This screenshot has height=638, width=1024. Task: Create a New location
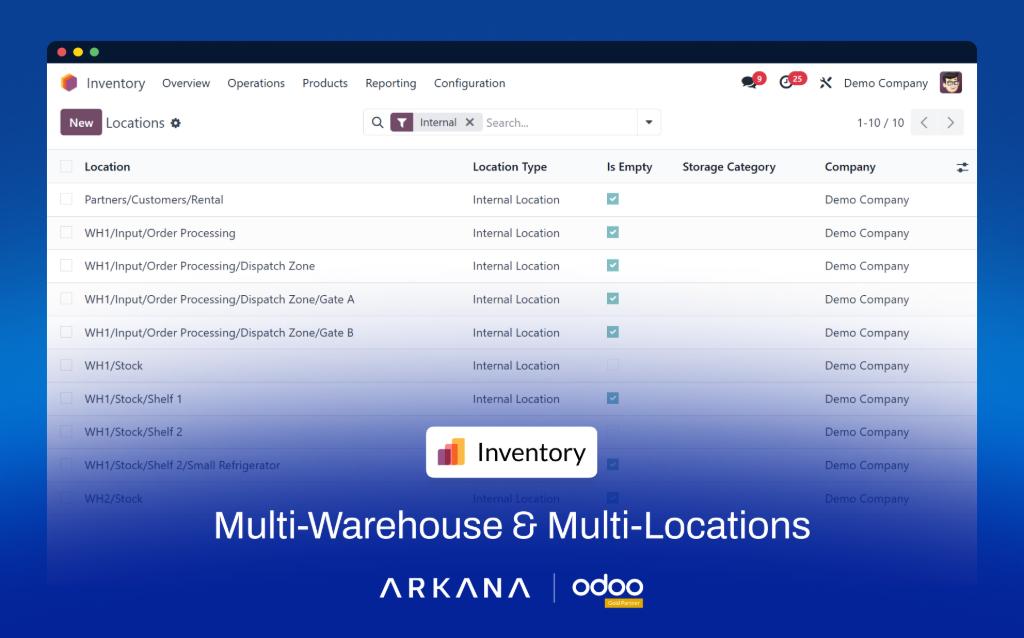pyautogui.click(x=81, y=122)
